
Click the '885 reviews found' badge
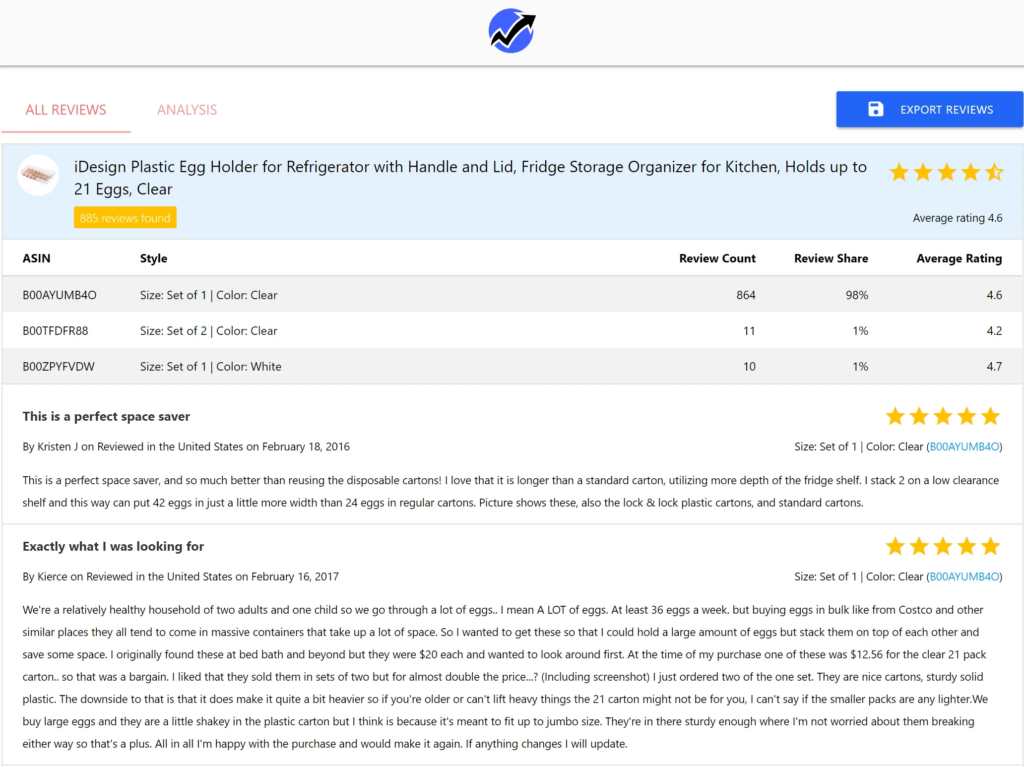(x=124, y=217)
